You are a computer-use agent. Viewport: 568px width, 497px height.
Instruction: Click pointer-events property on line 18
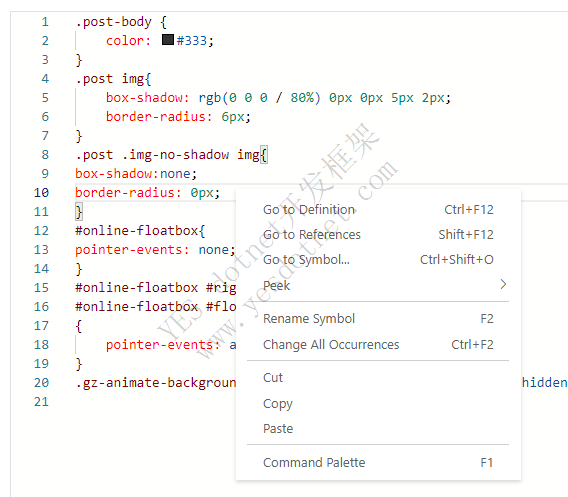tap(160, 345)
